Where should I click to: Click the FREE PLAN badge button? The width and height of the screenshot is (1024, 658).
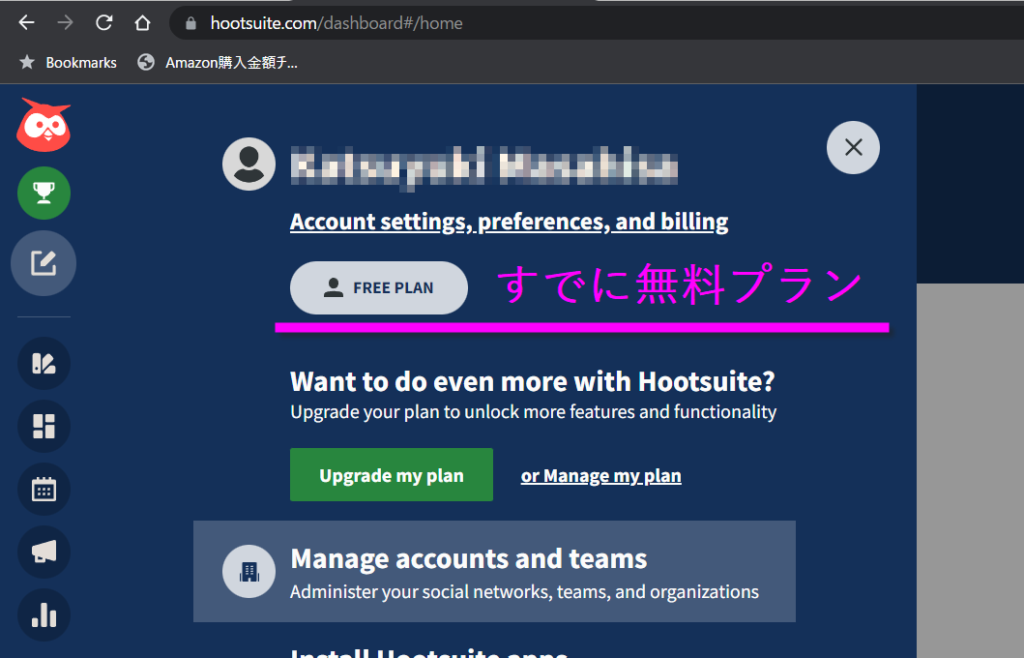click(379, 288)
